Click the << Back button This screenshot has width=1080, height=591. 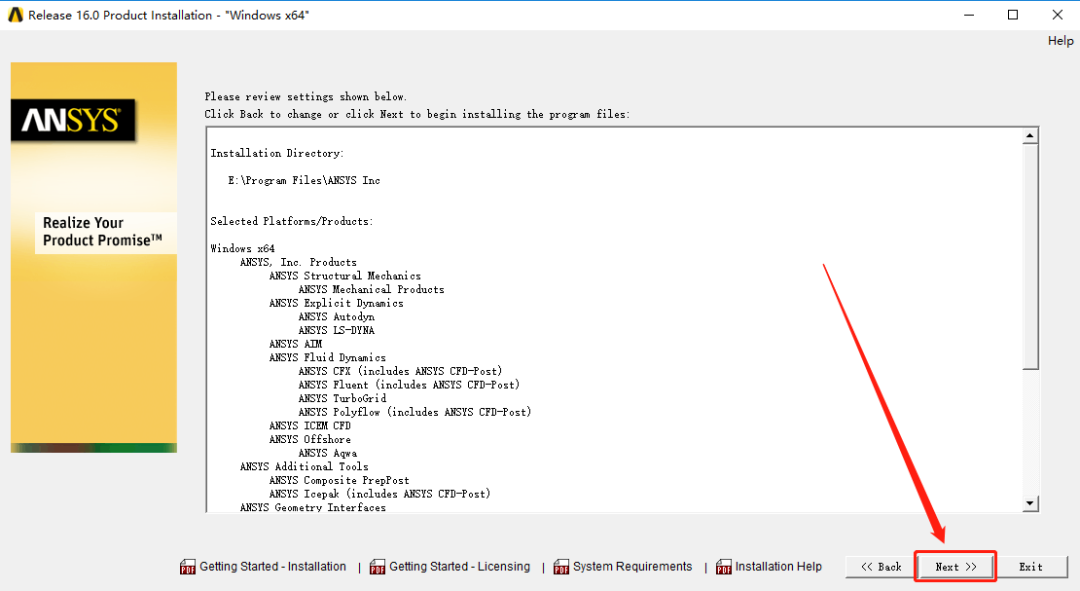pyautogui.click(x=881, y=566)
